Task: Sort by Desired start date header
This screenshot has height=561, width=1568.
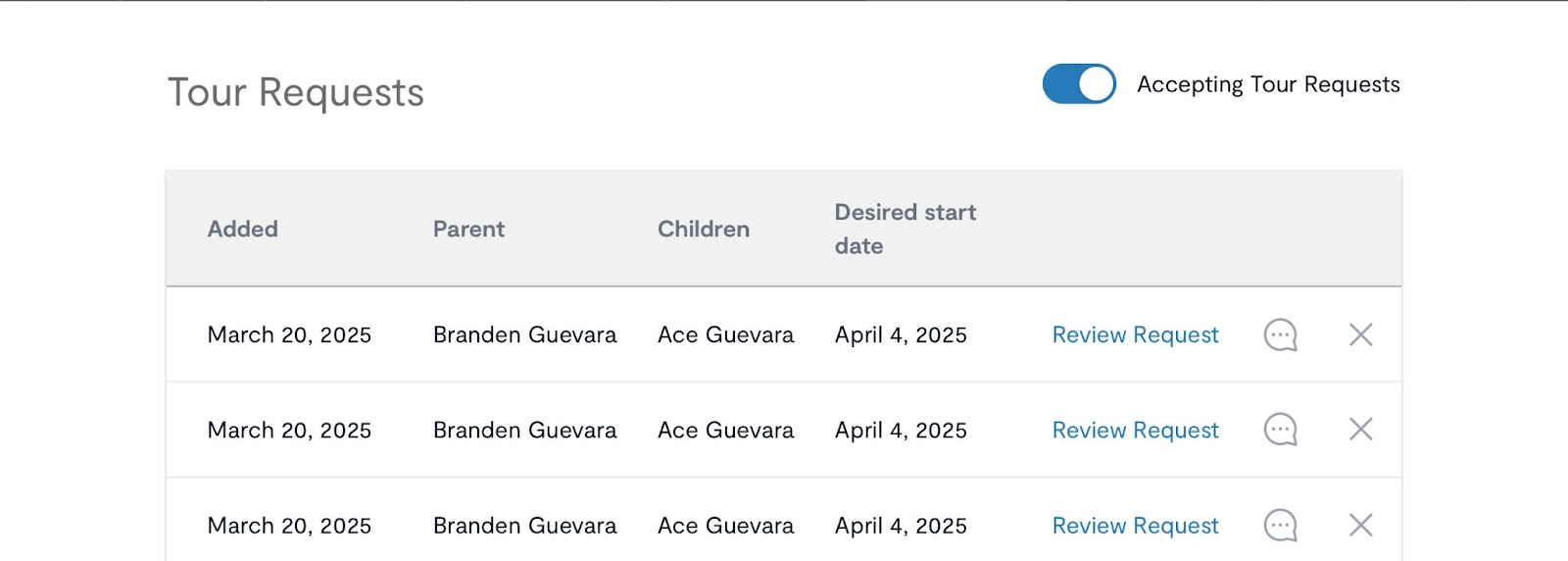Action: 906,229
